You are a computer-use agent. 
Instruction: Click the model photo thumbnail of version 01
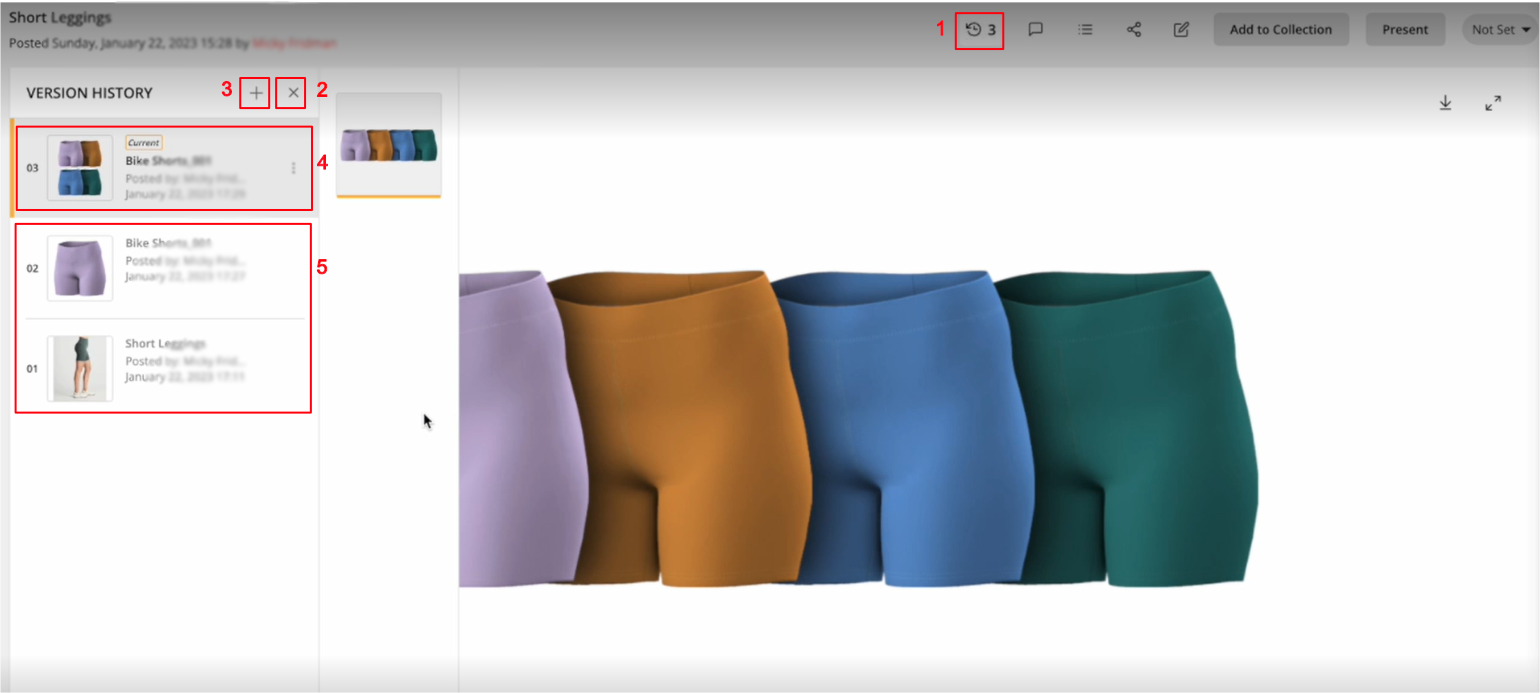80,368
